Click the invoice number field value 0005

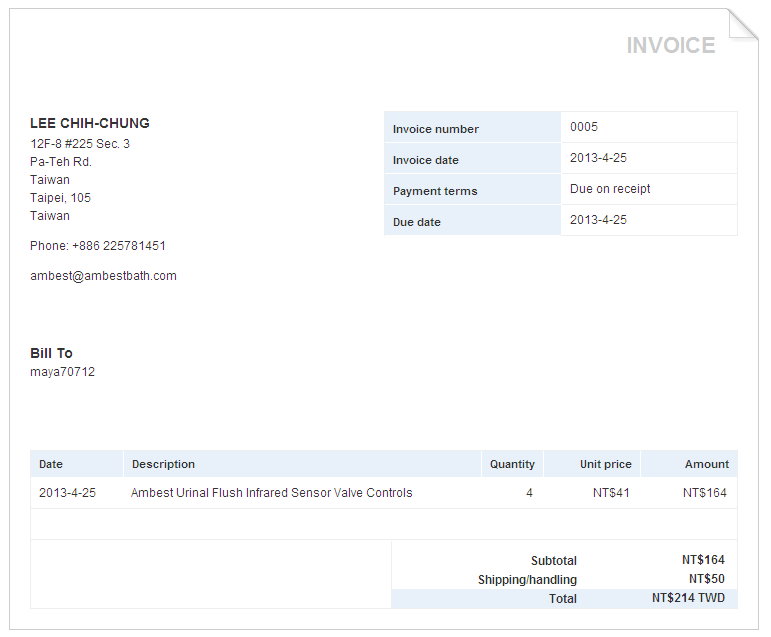[584, 127]
